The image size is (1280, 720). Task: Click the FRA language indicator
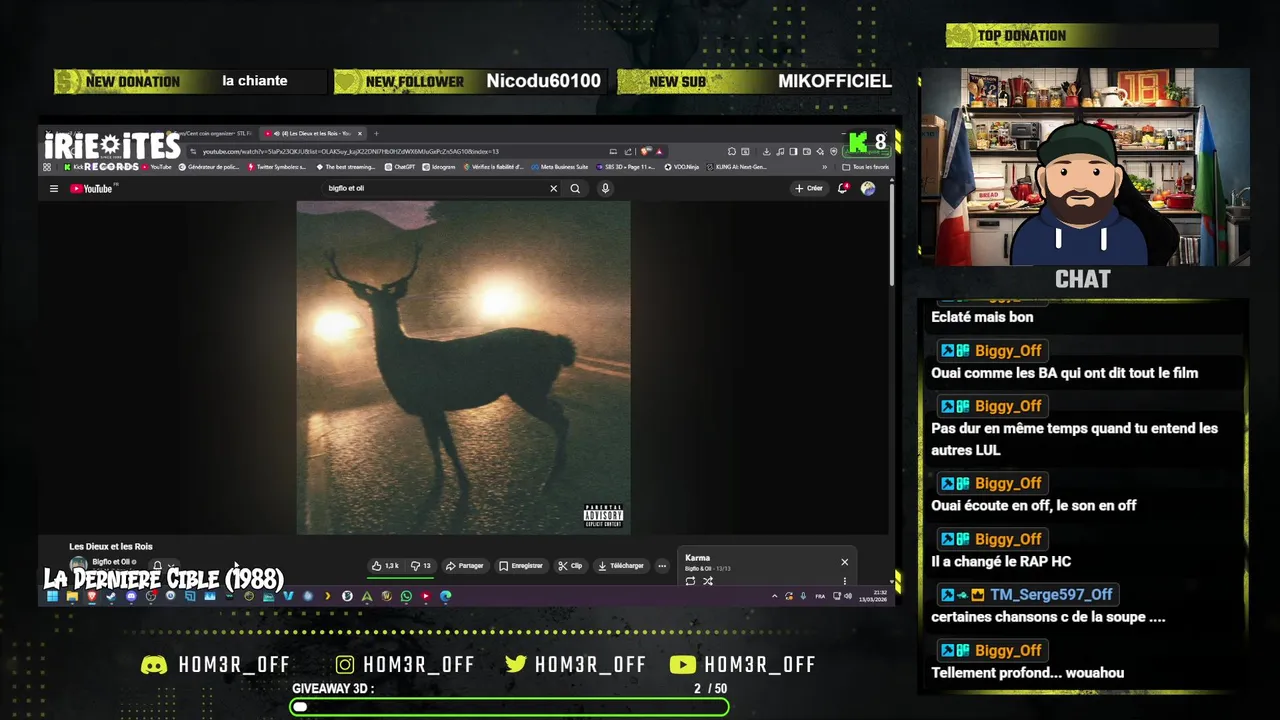coord(820,596)
